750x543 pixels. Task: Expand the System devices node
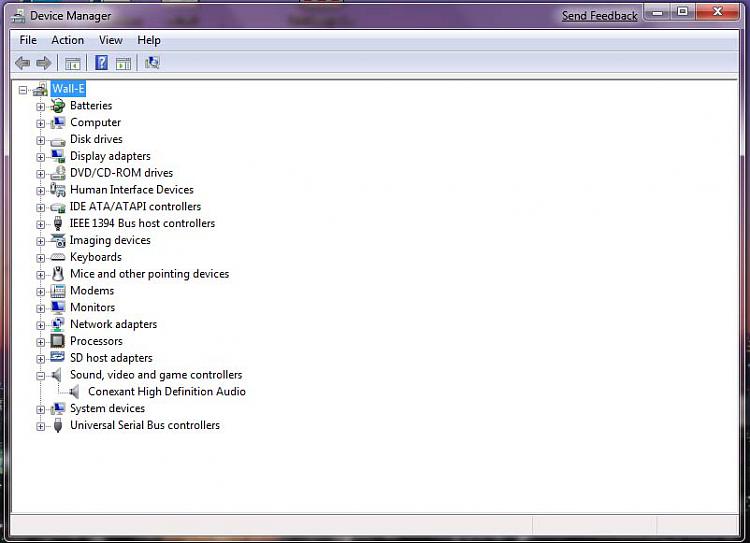41,409
